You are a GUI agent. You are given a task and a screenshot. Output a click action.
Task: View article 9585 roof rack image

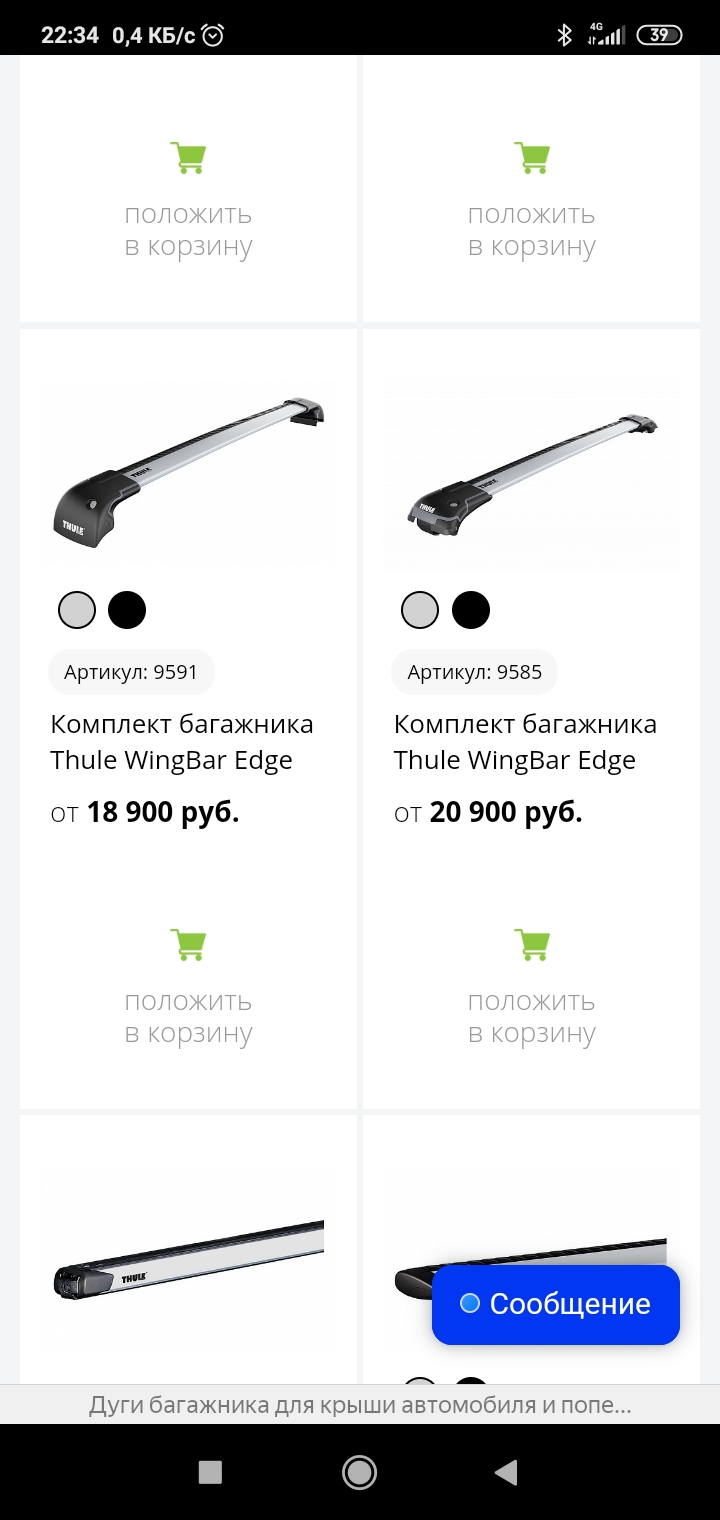(x=532, y=472)
